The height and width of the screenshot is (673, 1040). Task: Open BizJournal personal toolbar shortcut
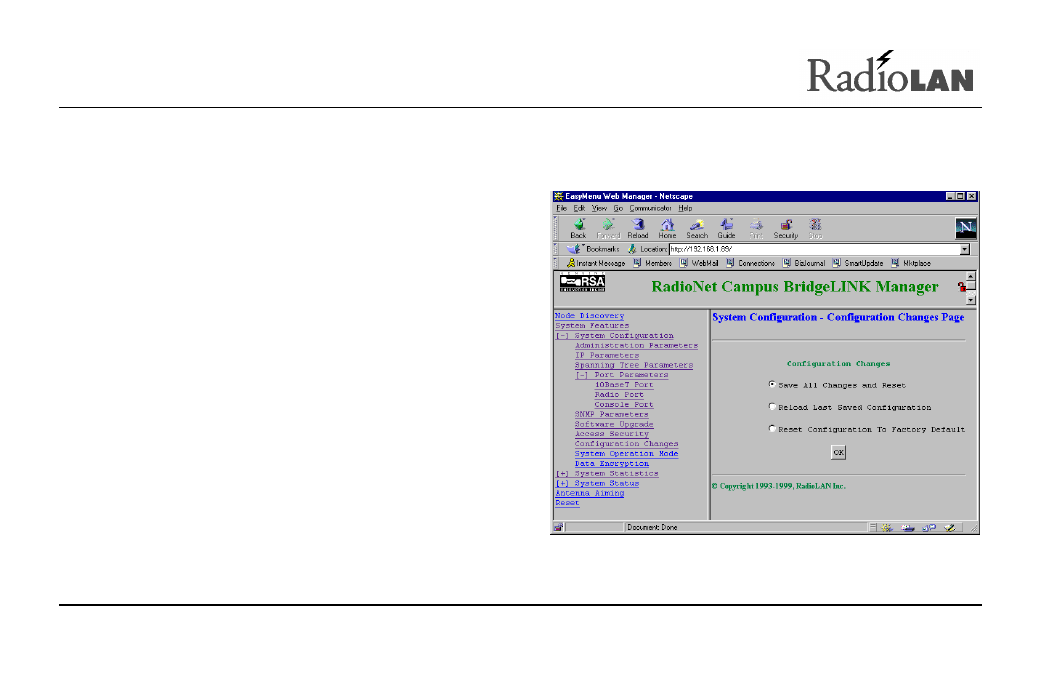804,263
